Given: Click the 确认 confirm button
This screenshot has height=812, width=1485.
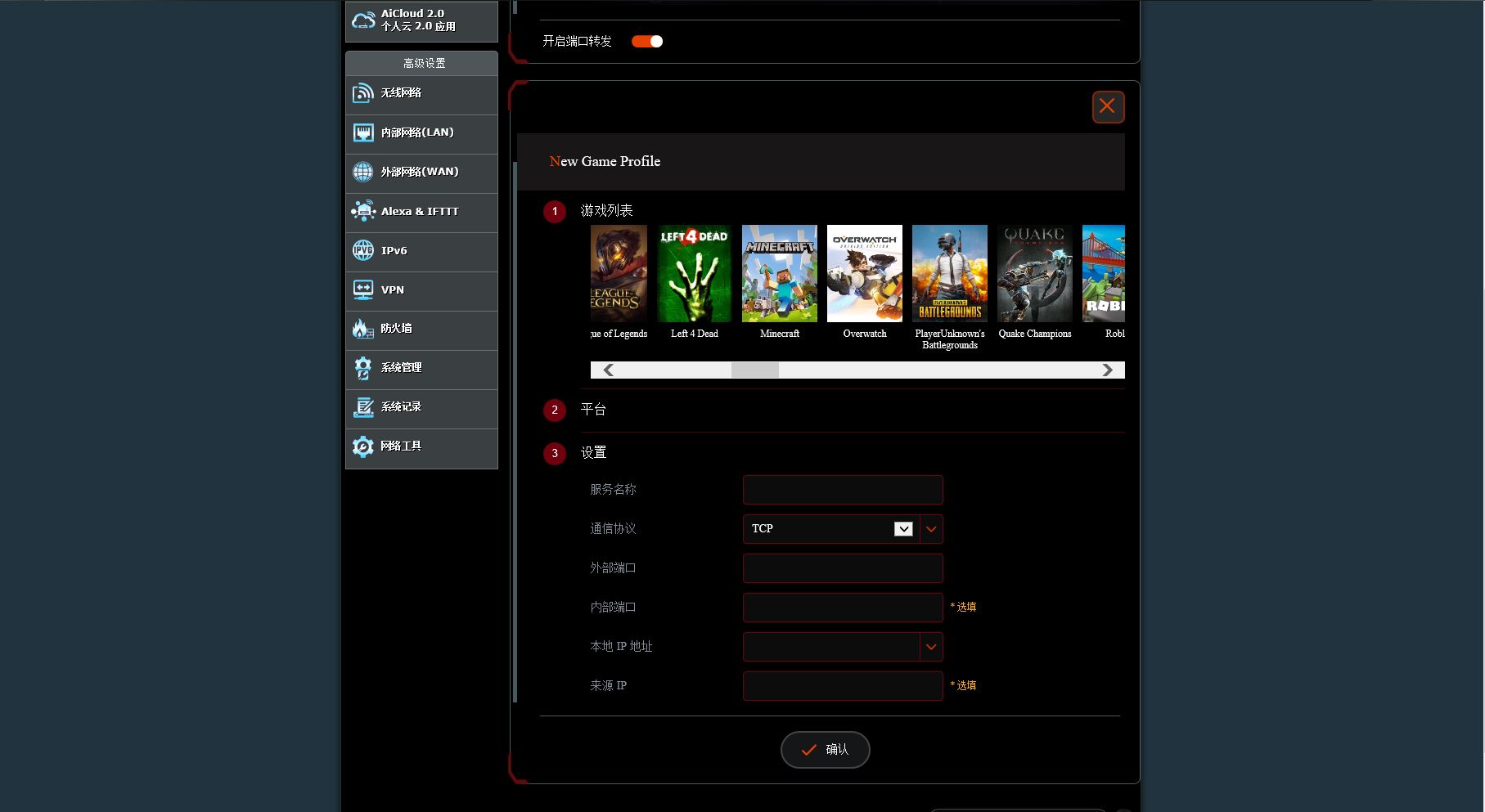Looking at the screenshot, I should click(825, 750).
